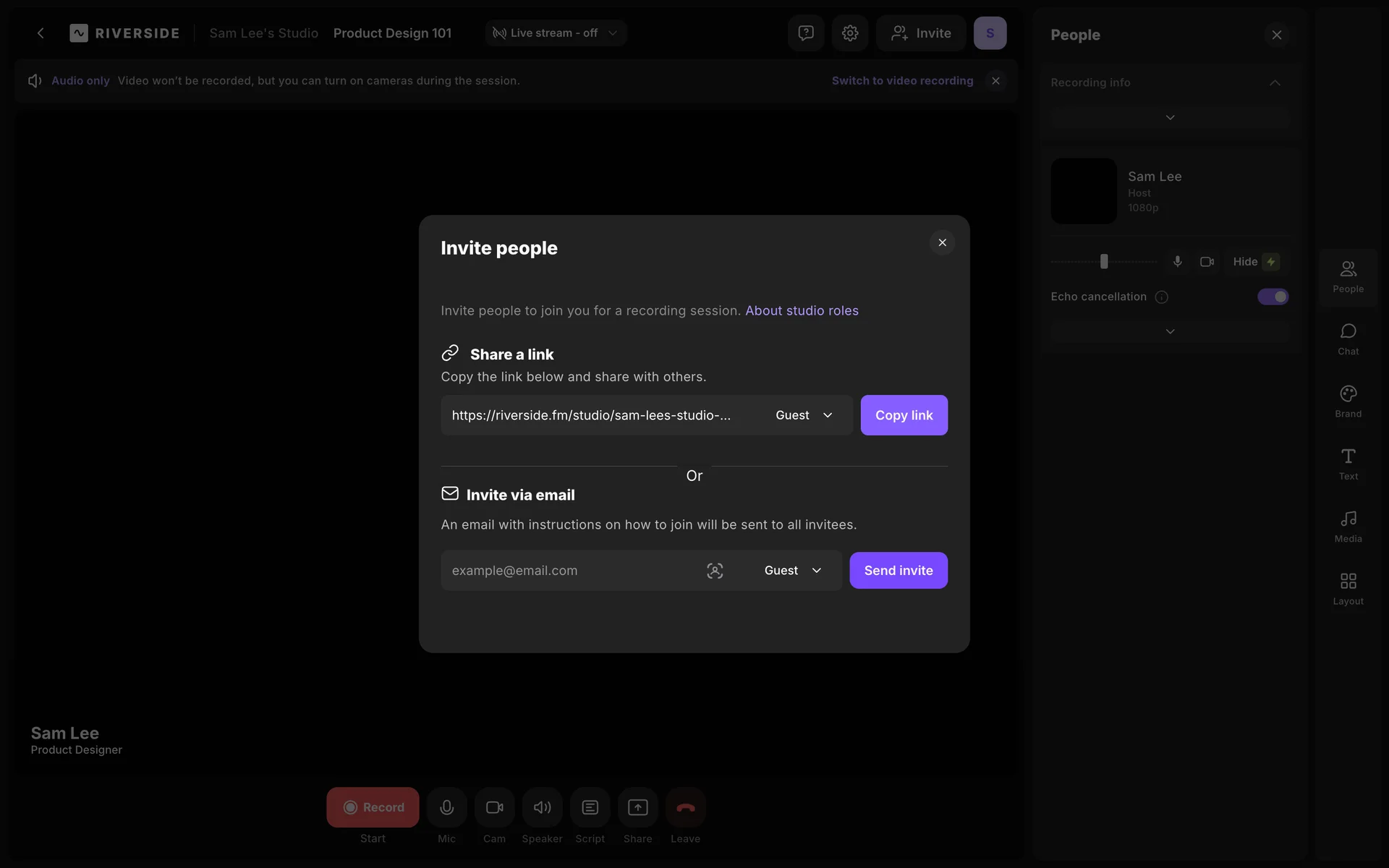Open the Script teleprompter tool
Image resolution: width=1389 pixels, height=868 pixels.
point(590,807)
